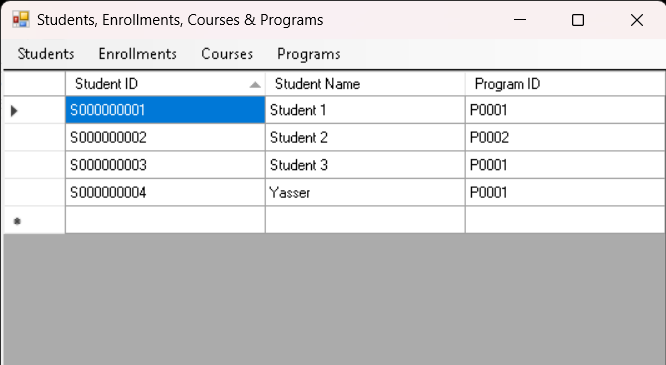Open the Programs menu
Screen dimensions: 666x365
309,54
